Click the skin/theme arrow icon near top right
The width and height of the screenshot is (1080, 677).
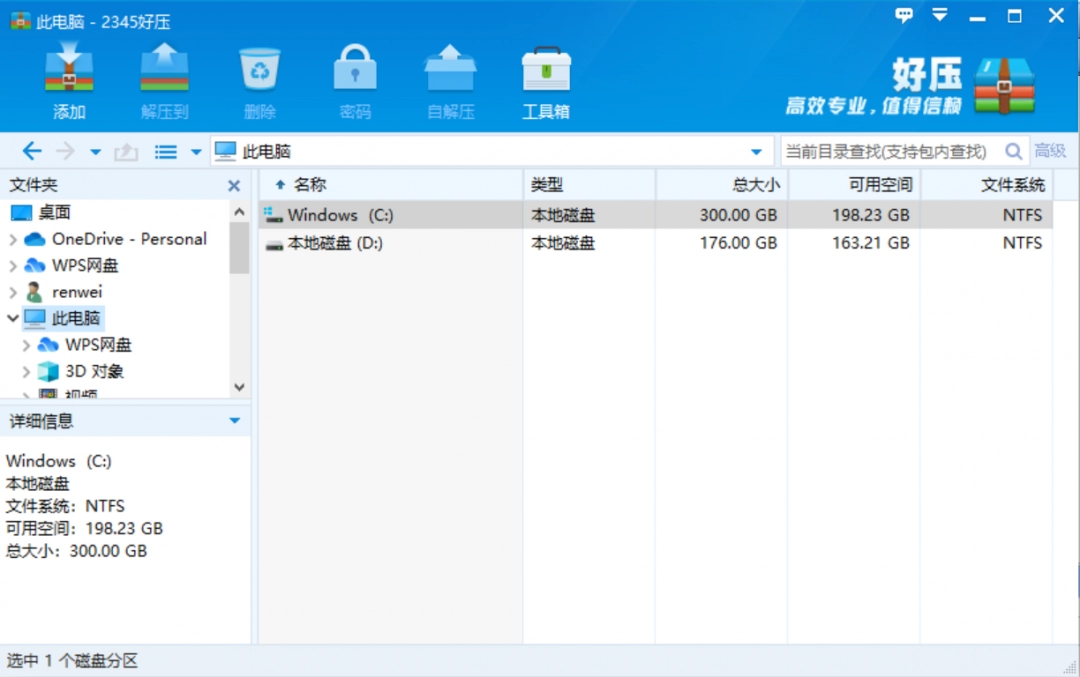pyautogui.click(x=940, y=15)
